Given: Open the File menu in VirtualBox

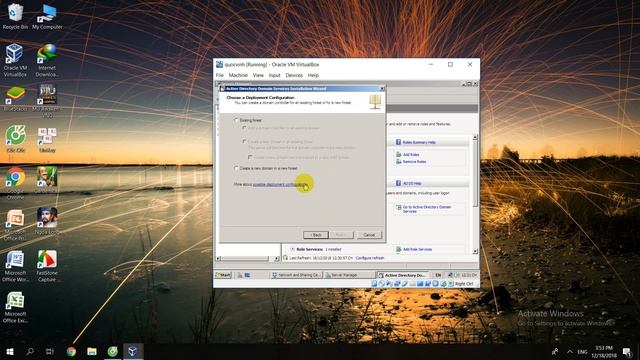Looking at the screenshot, I should (220, 75).
